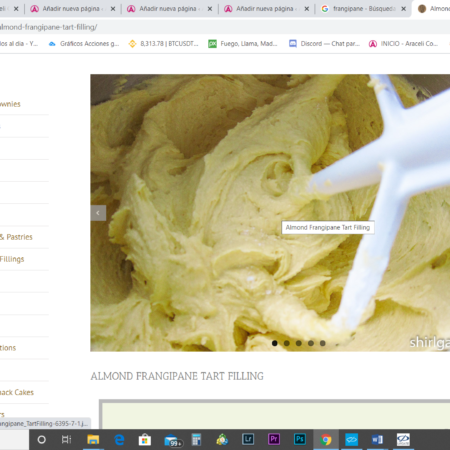
Task: Open the Fillings sidebar category
Action: point(12,259)
